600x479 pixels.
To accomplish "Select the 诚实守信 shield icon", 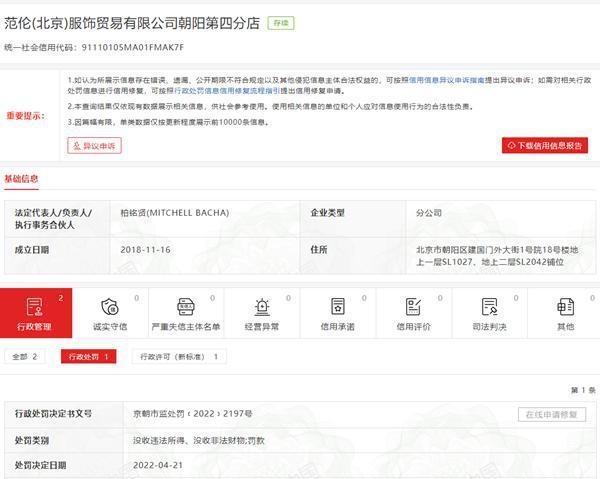I will 110,307.
